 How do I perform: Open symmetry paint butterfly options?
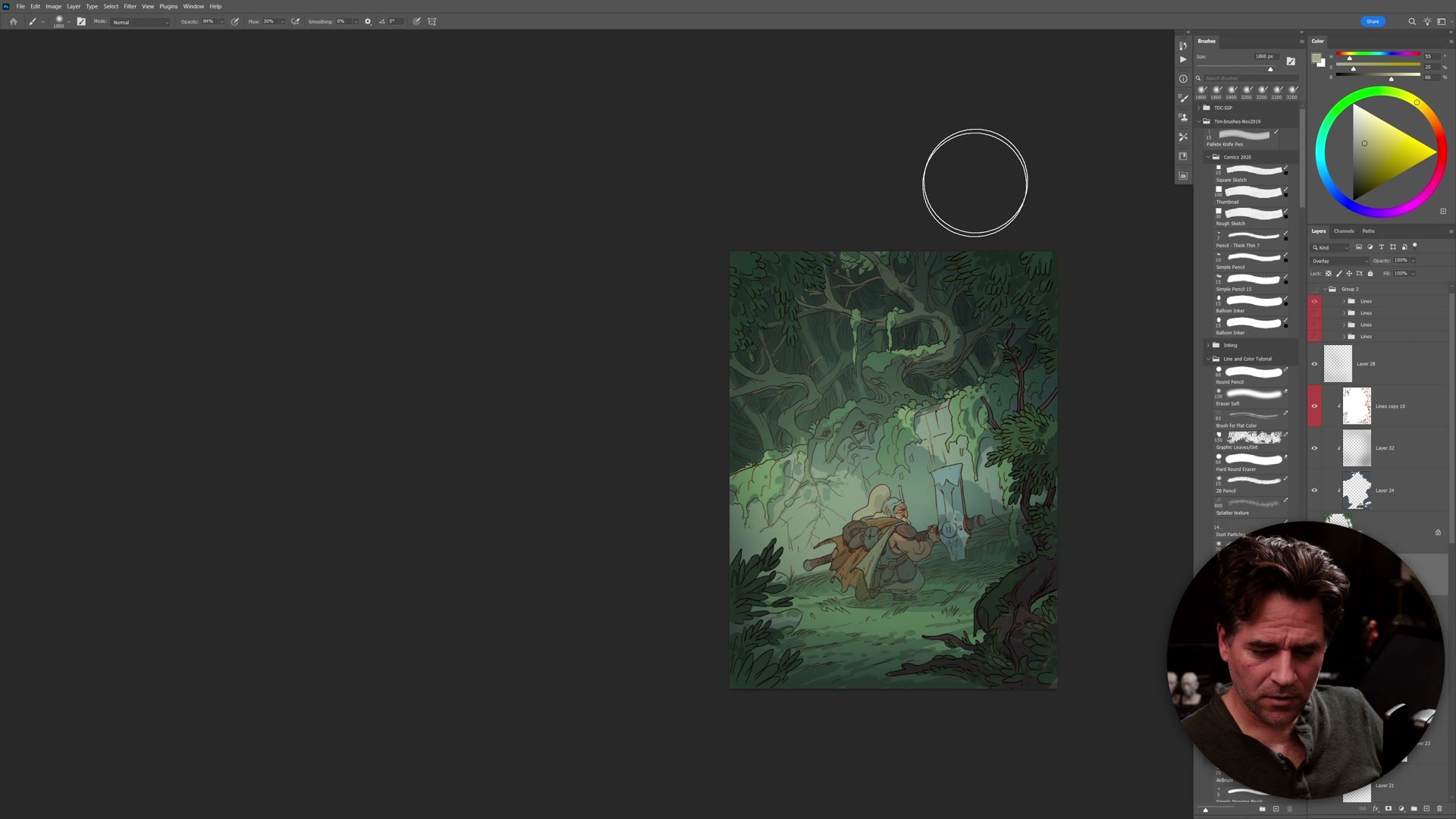[432, 21]
